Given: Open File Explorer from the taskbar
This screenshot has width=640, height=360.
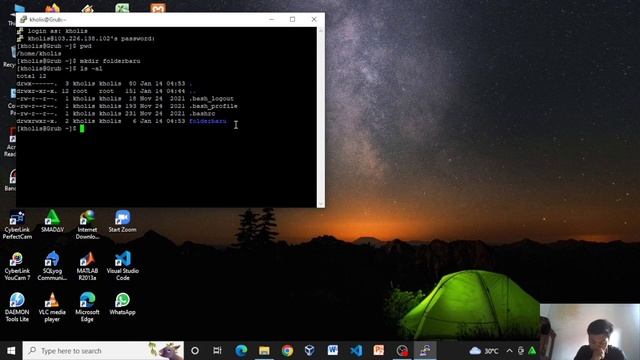Looking at the screenshot, I should [x=264, y=351].
